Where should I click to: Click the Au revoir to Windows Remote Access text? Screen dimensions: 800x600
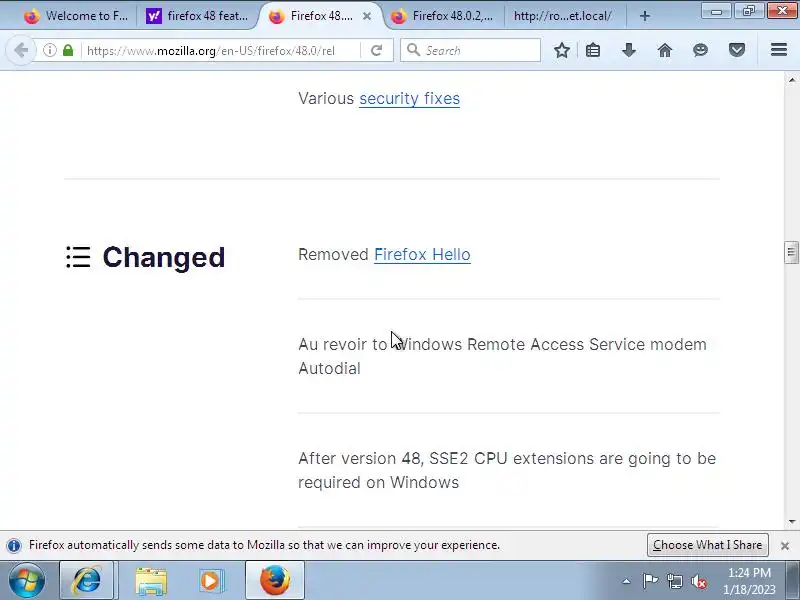502,356
